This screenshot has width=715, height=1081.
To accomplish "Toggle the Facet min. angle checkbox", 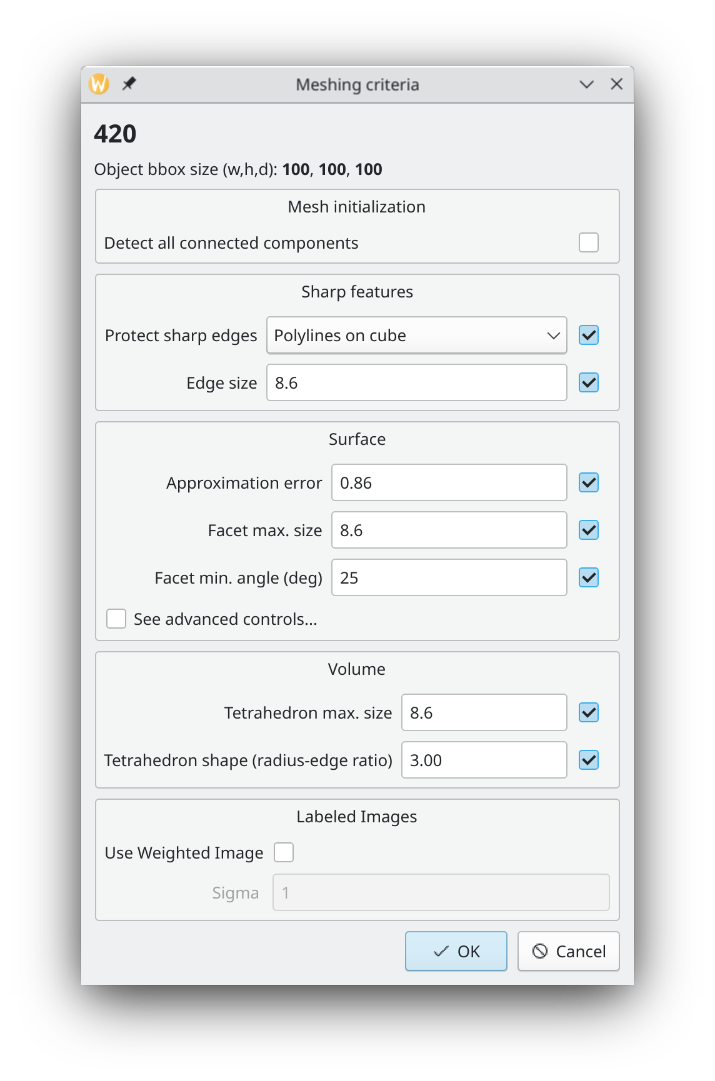I will click(x=589, y=578).
